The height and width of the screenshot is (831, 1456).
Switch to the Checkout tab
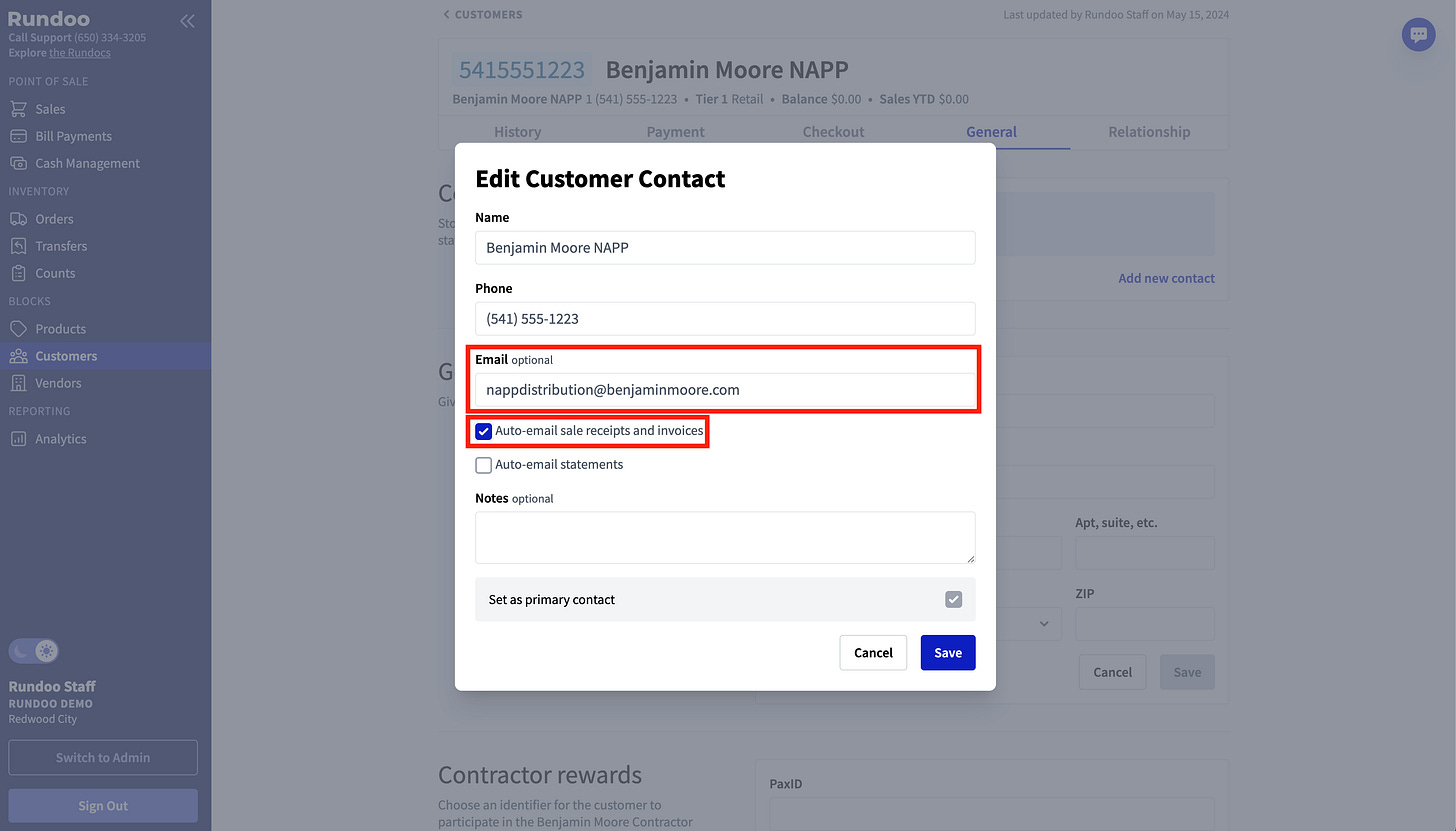[x=833, y=132]
